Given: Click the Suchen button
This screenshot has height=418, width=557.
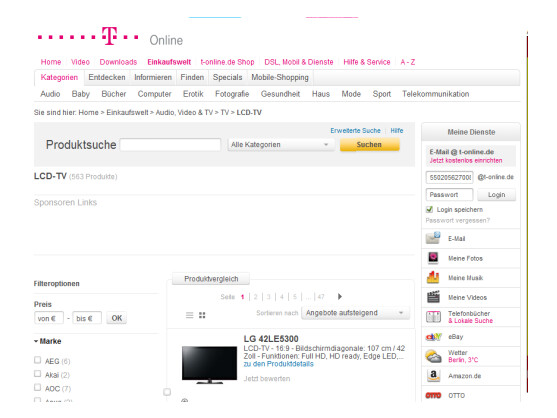Looking at the screenshot, I should click(369, 145).
